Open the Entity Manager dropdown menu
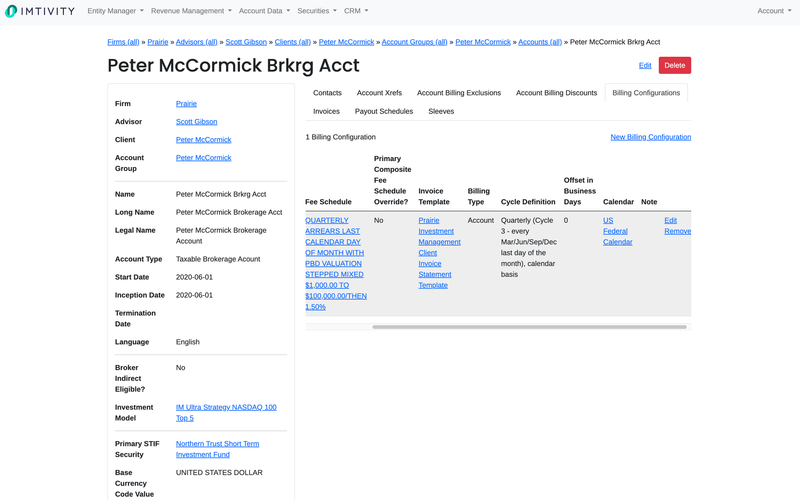Viewport: 800px width, 500px height. pyautogui.click(x=115, y=11)
